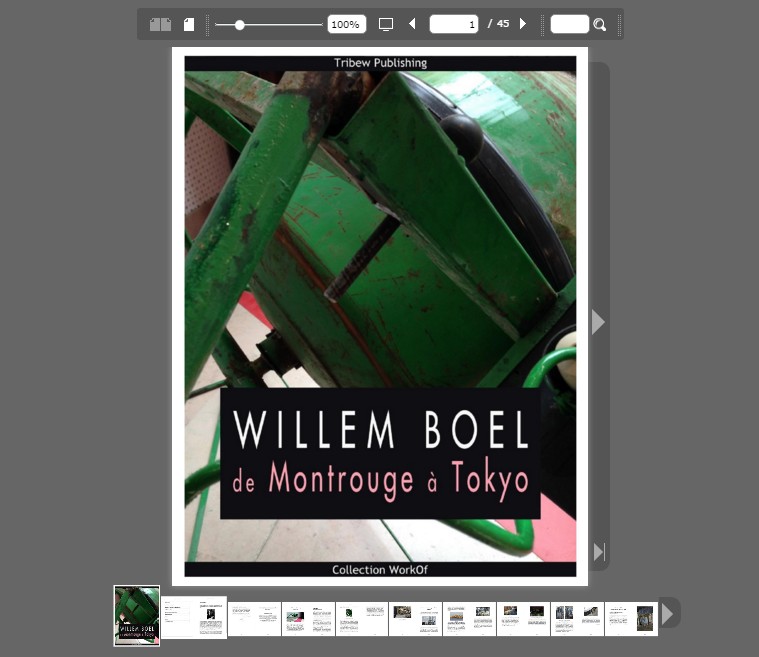Viewport: 759px width, 657px height.
Task: Open the ninth thumbnail spread
Action: click(x=577, y=619)
